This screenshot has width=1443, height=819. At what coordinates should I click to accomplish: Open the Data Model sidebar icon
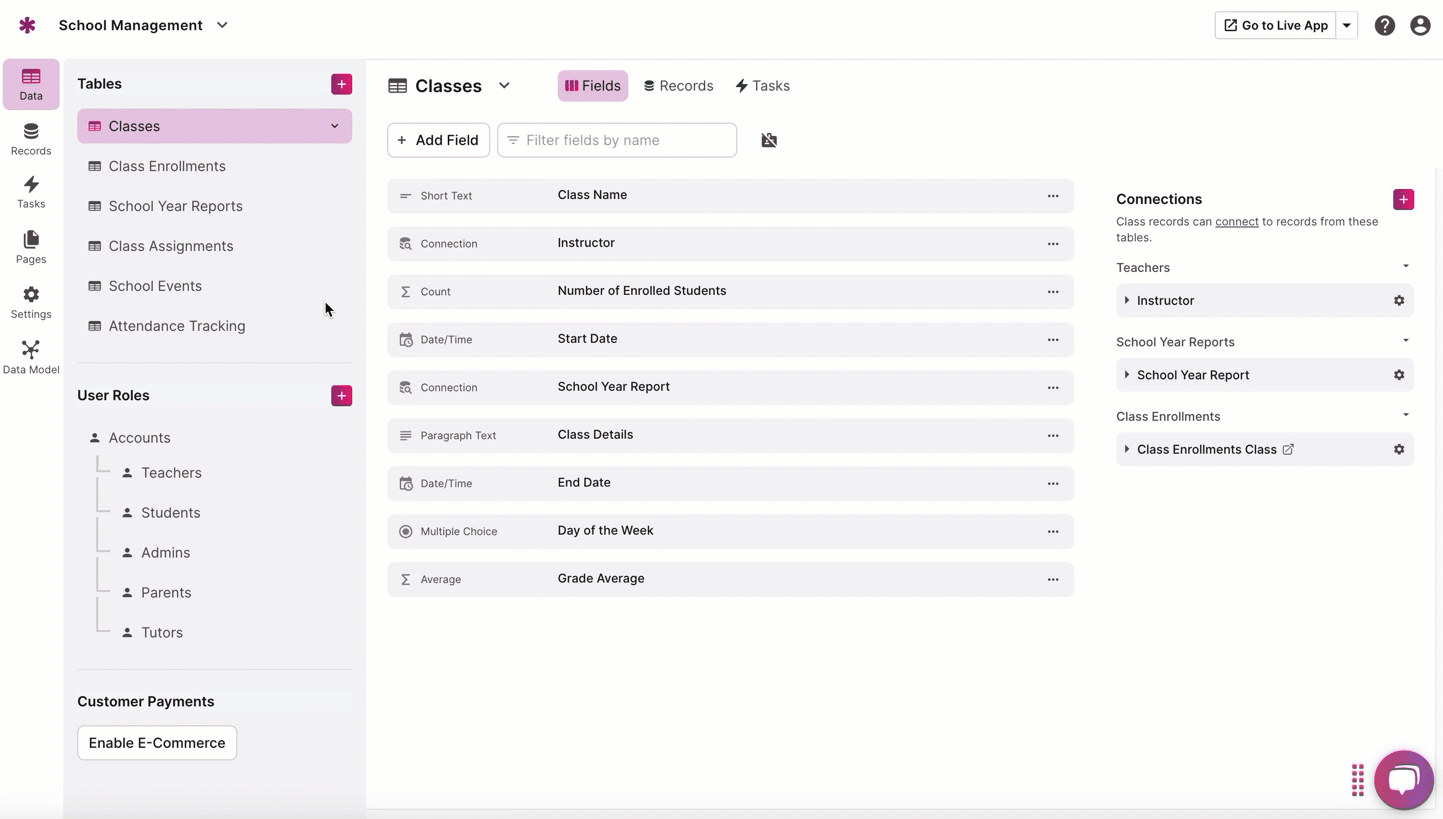click(x=31, y=357)
